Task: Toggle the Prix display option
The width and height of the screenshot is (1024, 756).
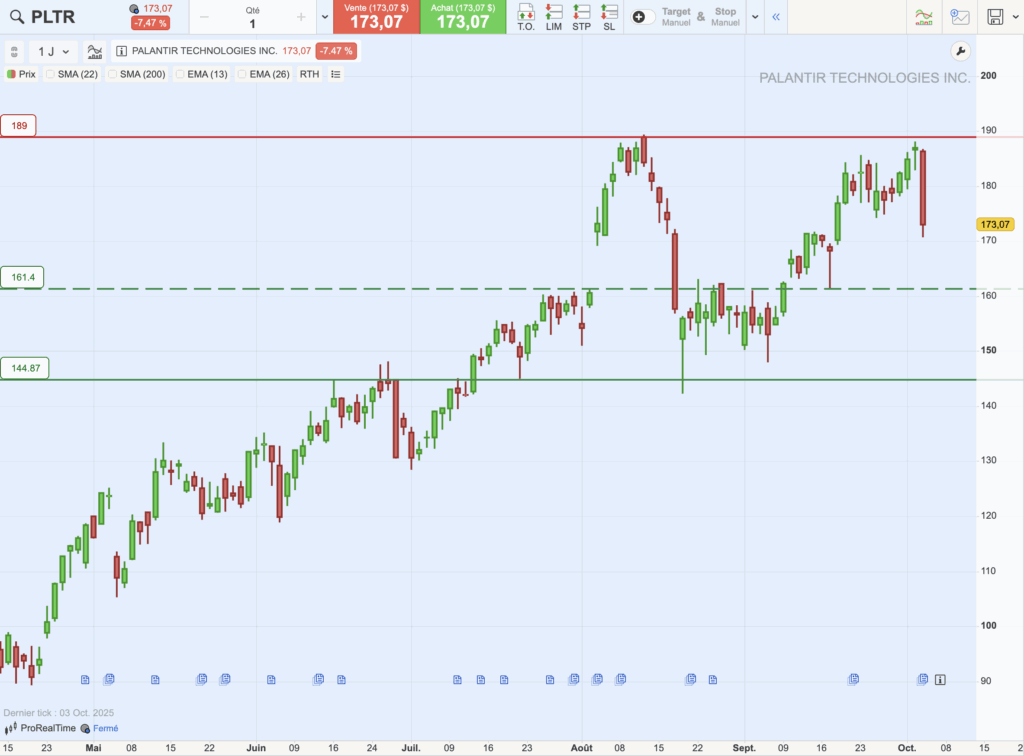Action: coord(19,74)
